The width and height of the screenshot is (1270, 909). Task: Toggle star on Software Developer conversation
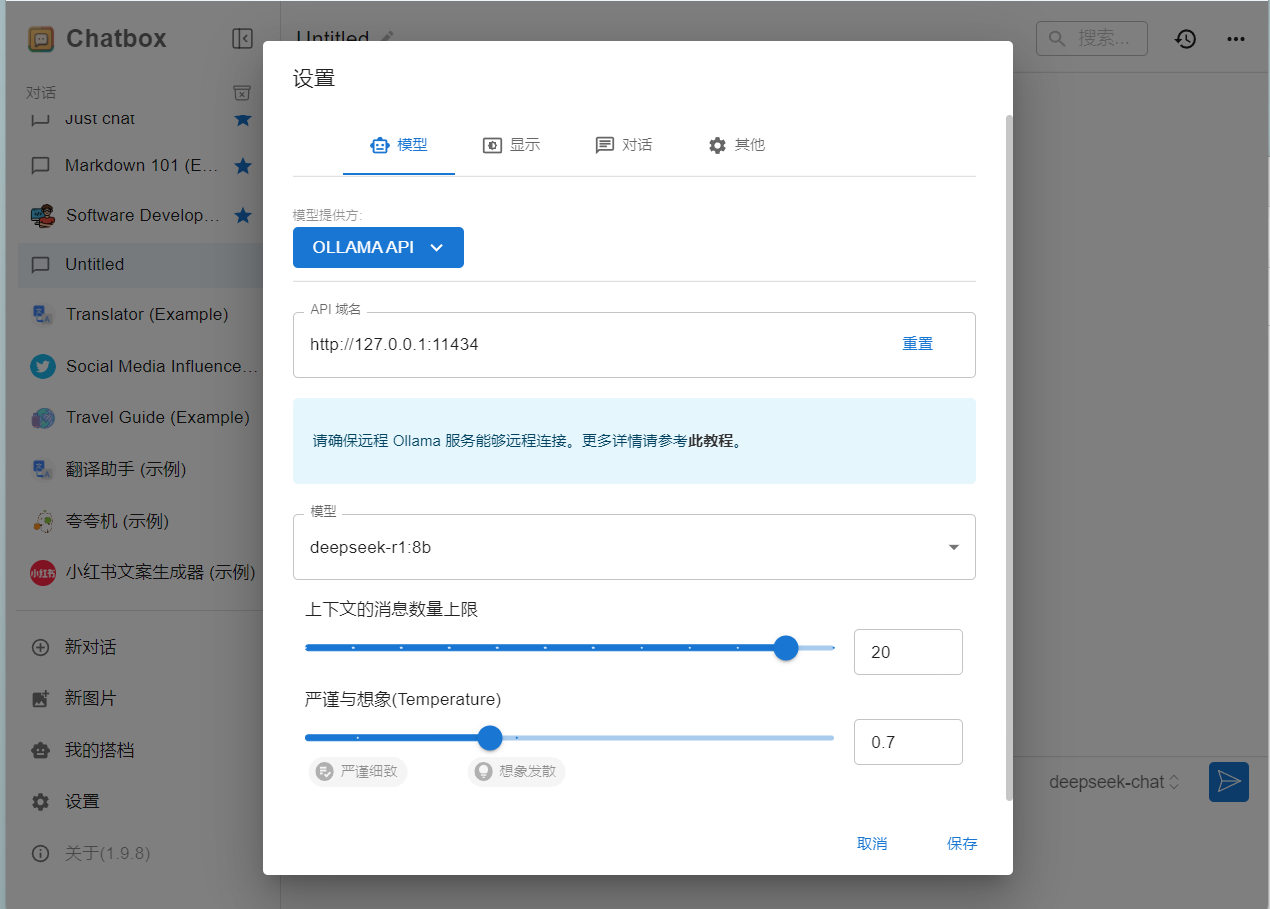242,215
